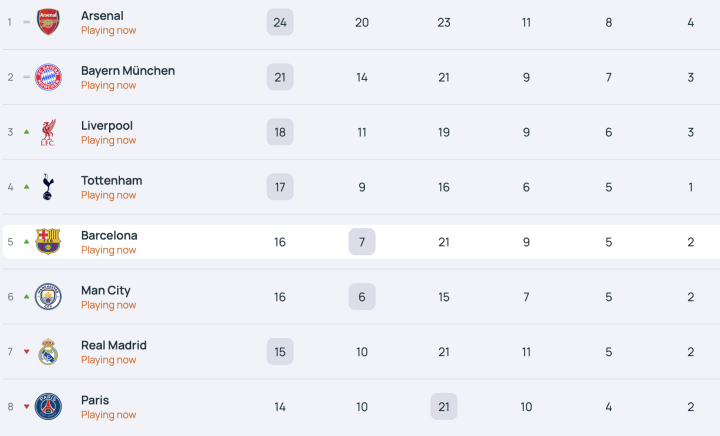Select Bayern München's highlighted value 21
The image size is (720, 436).
[280, 77]
